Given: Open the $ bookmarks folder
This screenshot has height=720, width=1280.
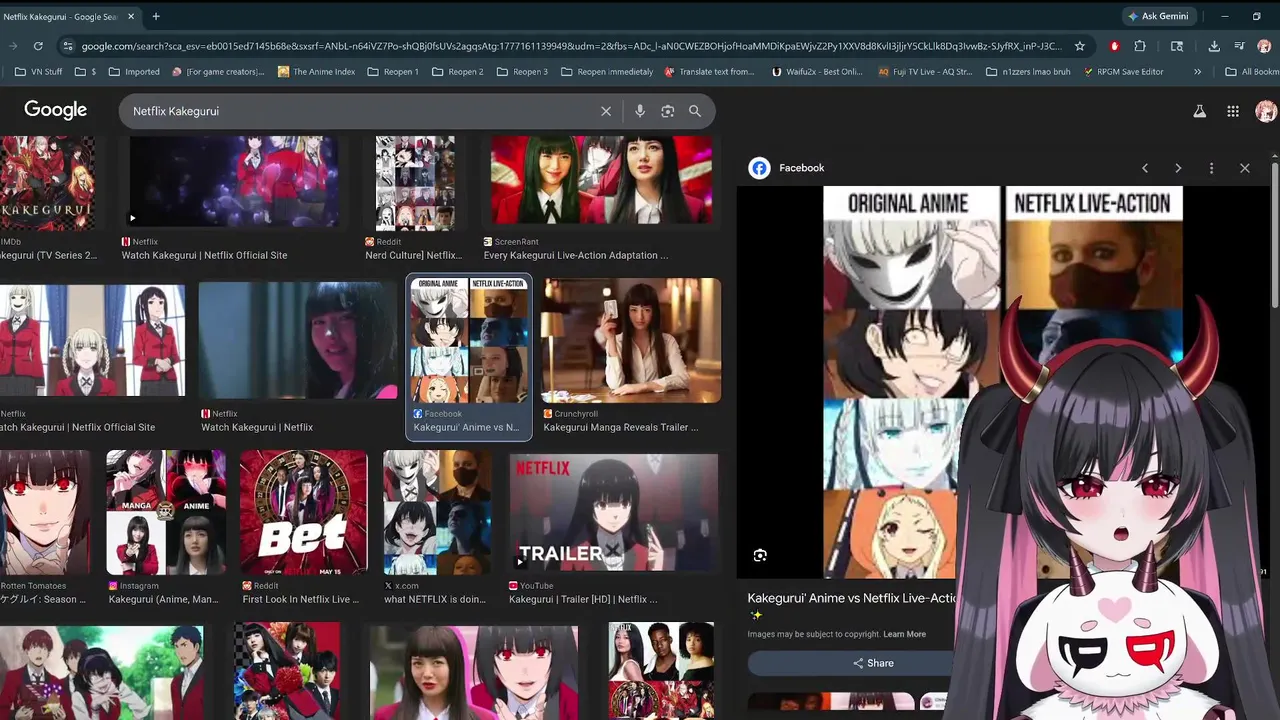Looking at the screenshot, I should pos(87,72).
